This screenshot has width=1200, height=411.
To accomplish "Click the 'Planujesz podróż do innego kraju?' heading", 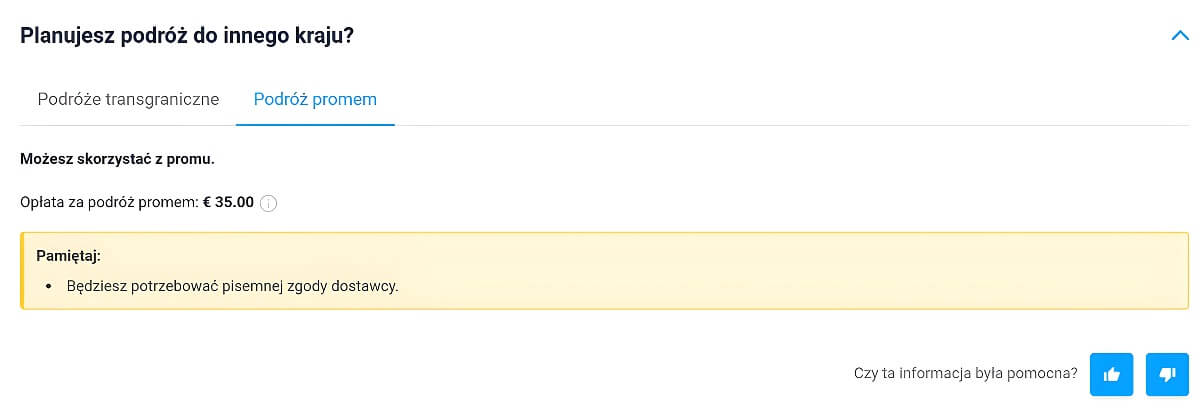I will point(187,36).
